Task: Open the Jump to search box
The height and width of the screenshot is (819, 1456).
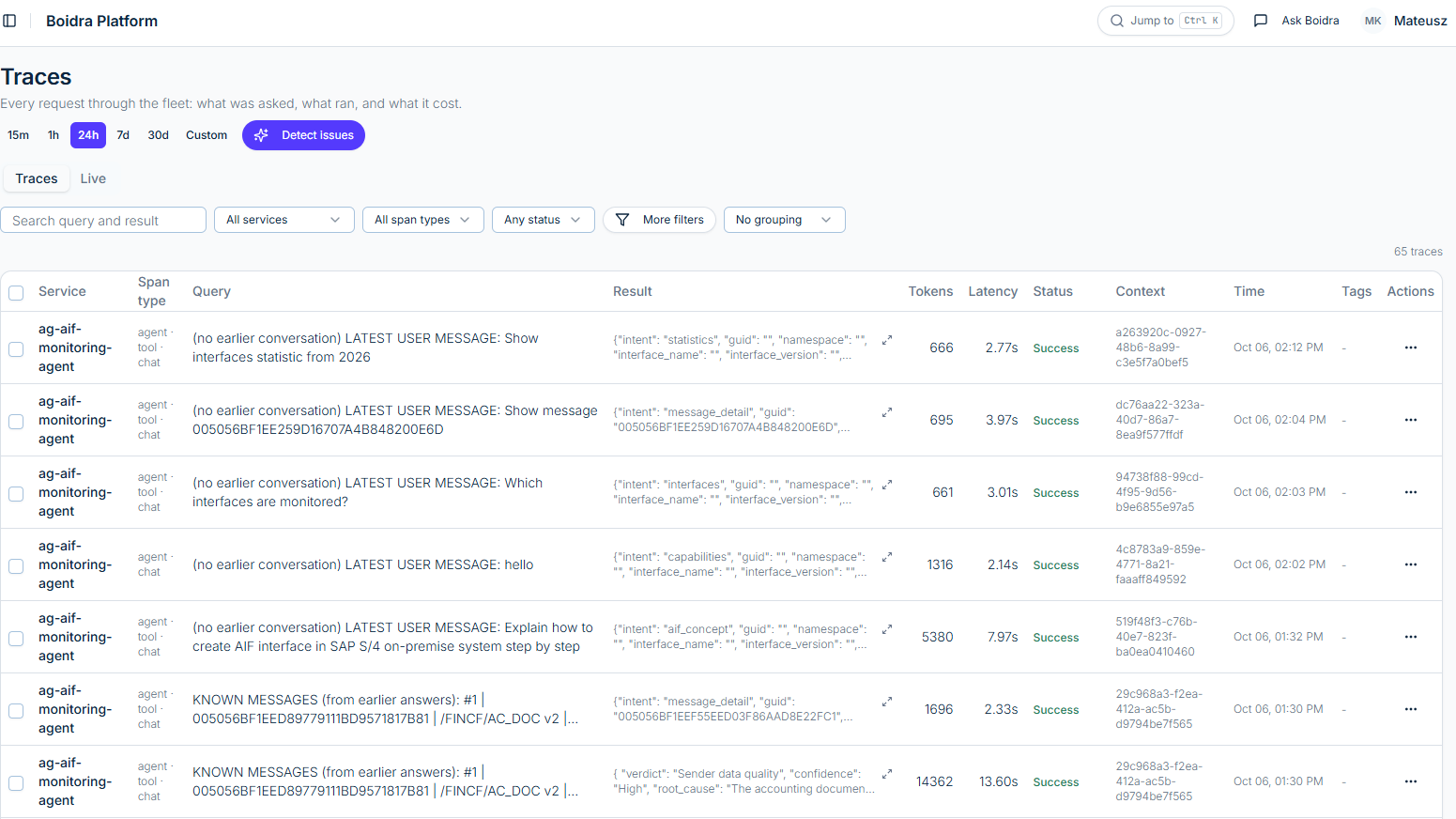Action: (x=1165, y=21)
